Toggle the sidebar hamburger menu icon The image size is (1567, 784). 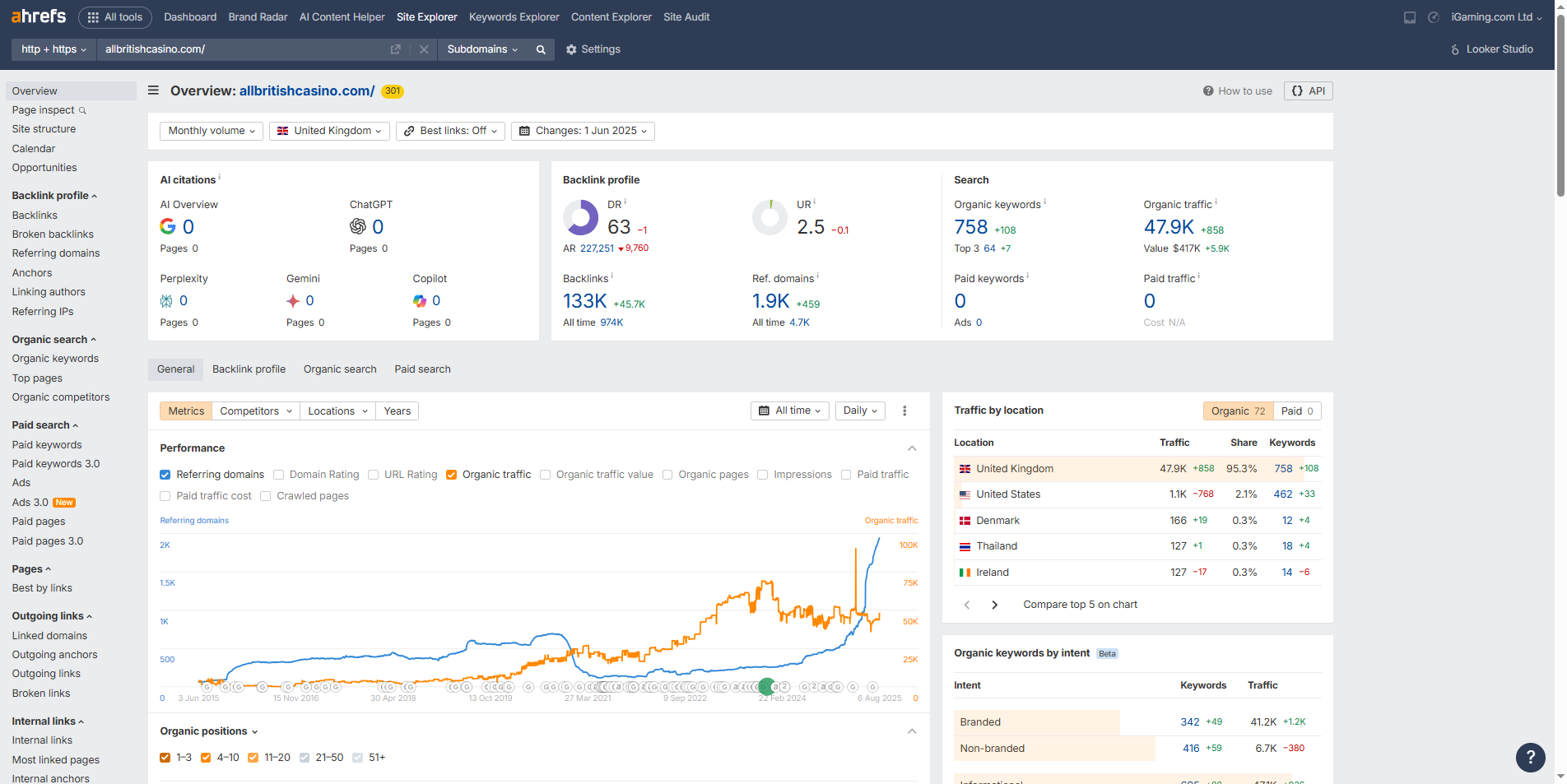tap(153, 90)
